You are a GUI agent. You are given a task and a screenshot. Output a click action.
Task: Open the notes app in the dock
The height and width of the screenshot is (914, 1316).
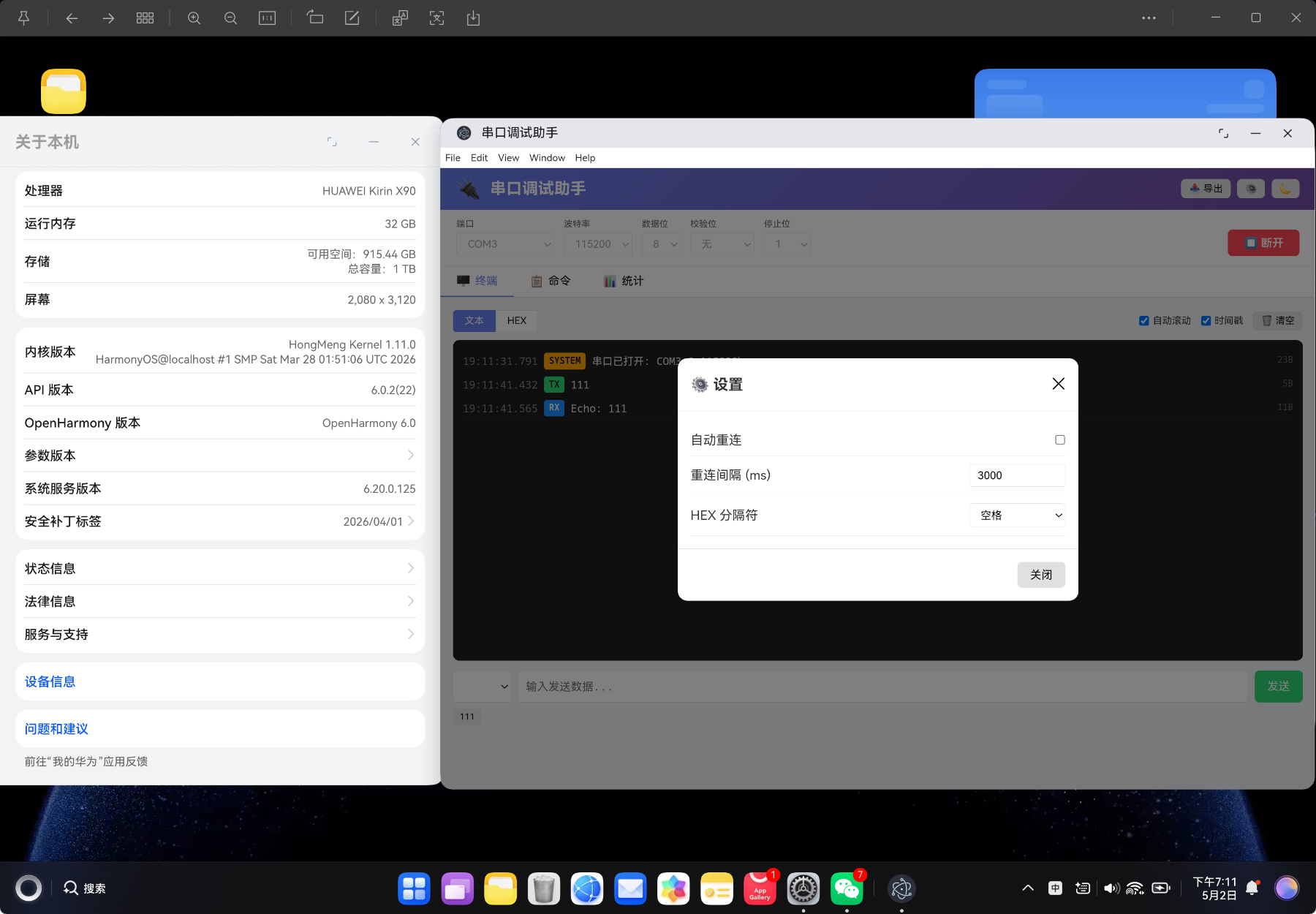[x=716, y=888]
